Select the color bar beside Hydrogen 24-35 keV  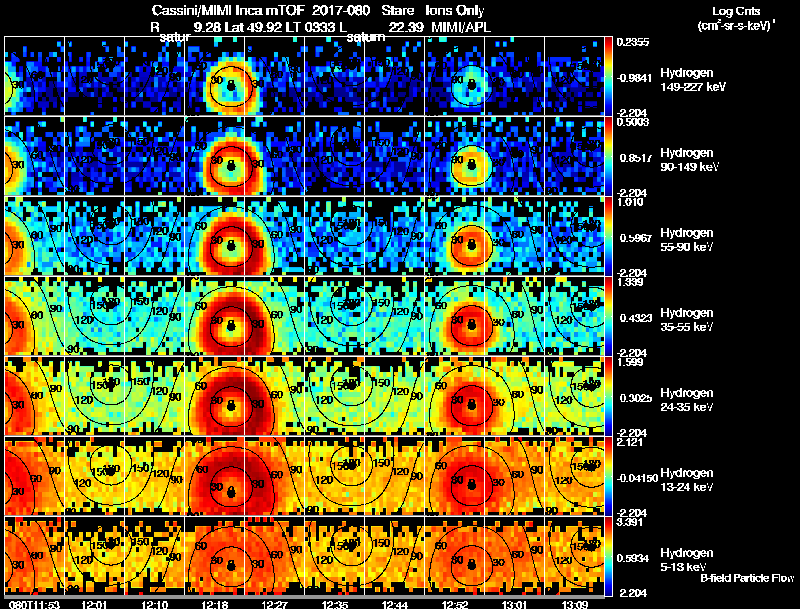[608, 396]
